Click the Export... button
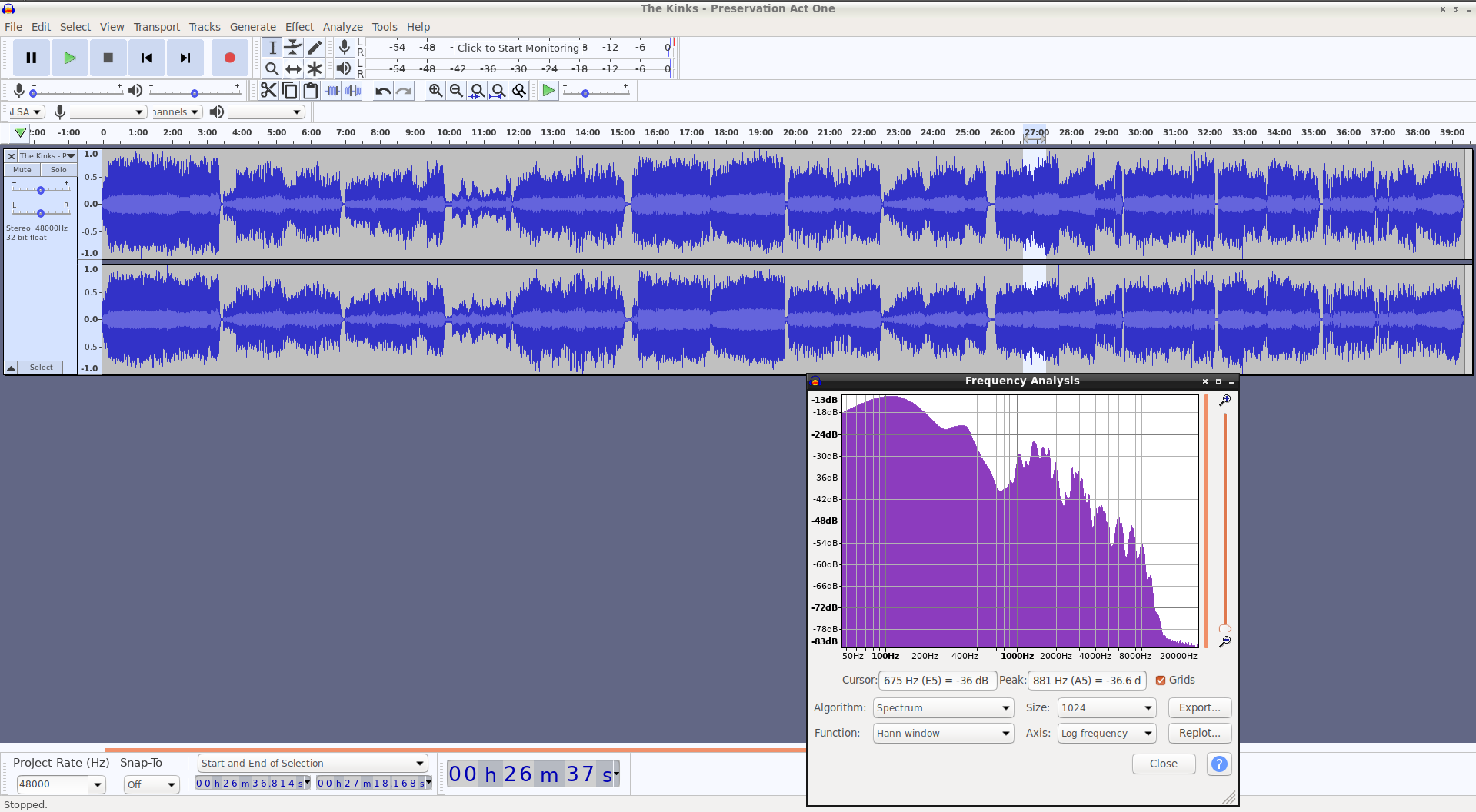Viewport: 1476px width, 812px height. (1200, 708)
